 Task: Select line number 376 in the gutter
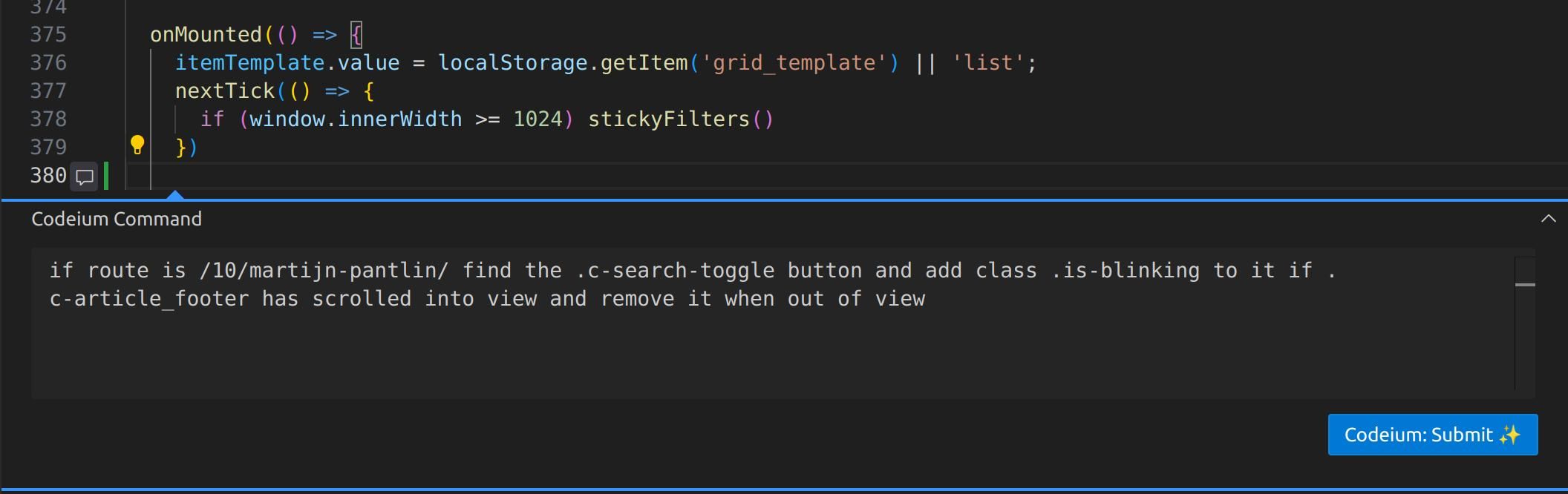click(x=48, y=63)
